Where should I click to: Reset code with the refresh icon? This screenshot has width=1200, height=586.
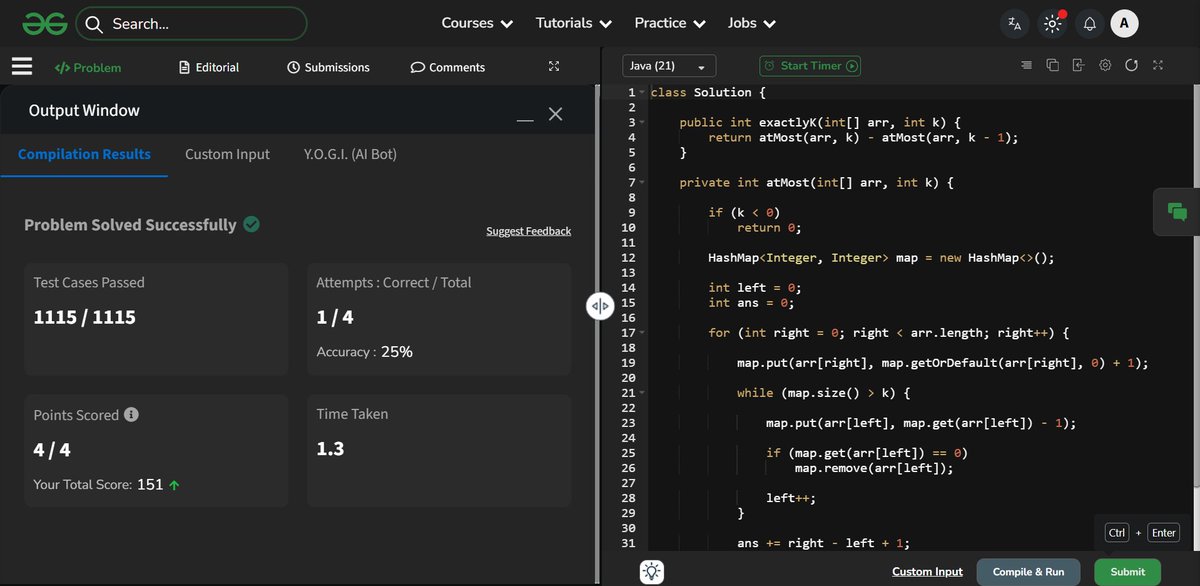pos(1131,65)
